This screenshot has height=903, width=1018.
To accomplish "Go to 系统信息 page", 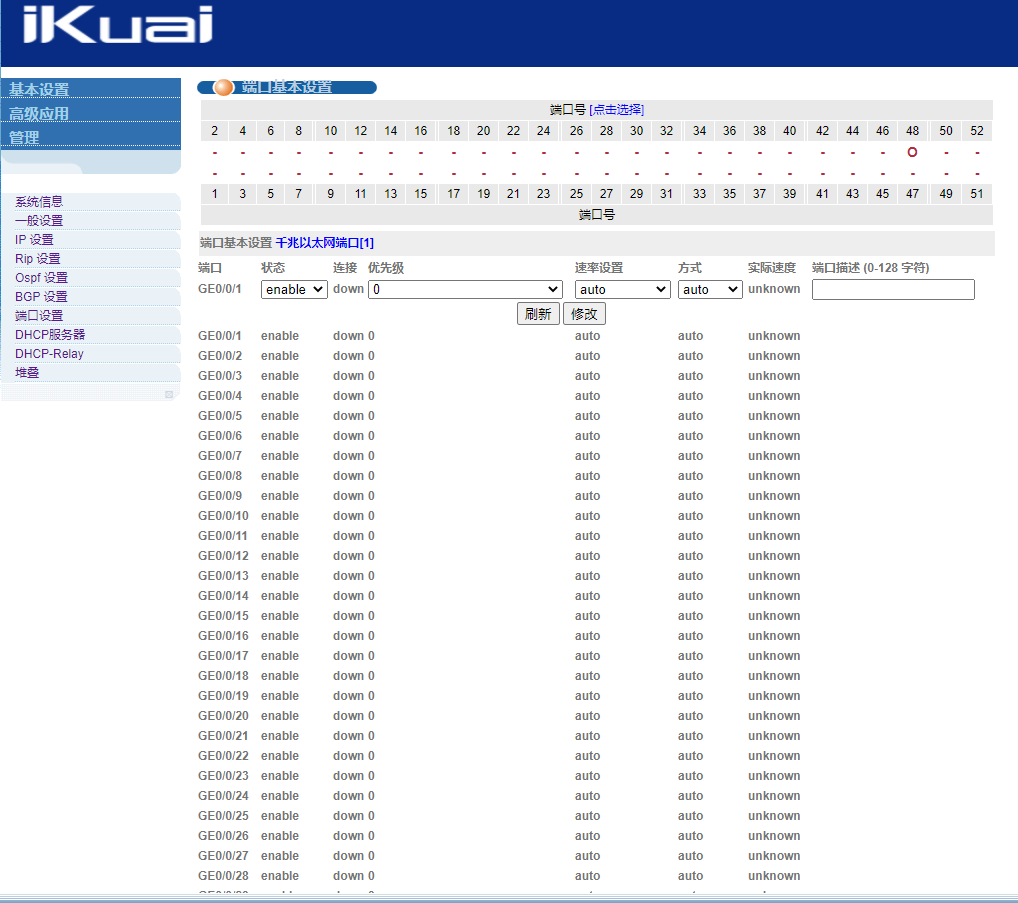I will point(39,202).
